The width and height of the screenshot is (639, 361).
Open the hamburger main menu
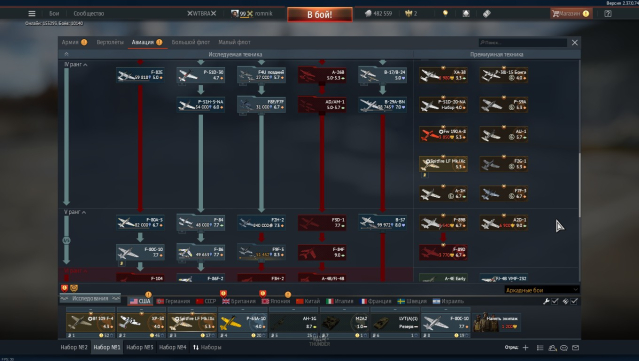pos(32,13)
